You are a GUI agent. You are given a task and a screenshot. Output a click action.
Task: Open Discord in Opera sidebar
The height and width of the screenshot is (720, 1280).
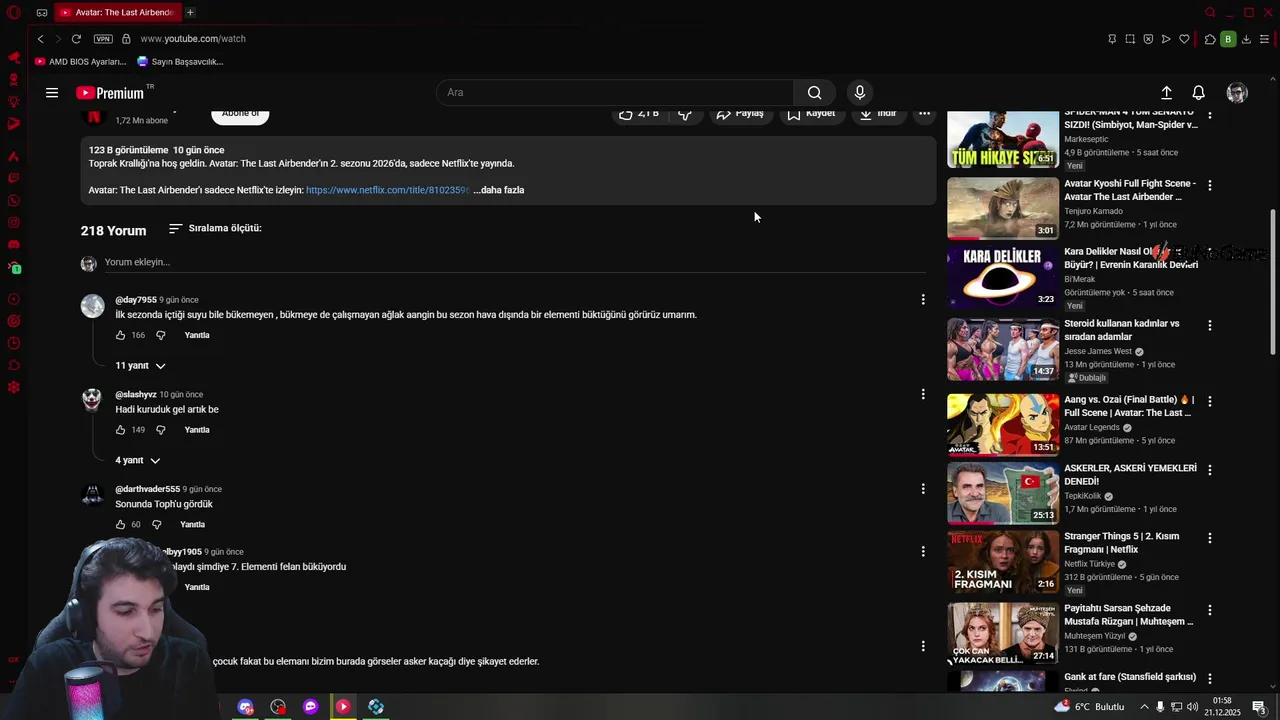point(14,244)
